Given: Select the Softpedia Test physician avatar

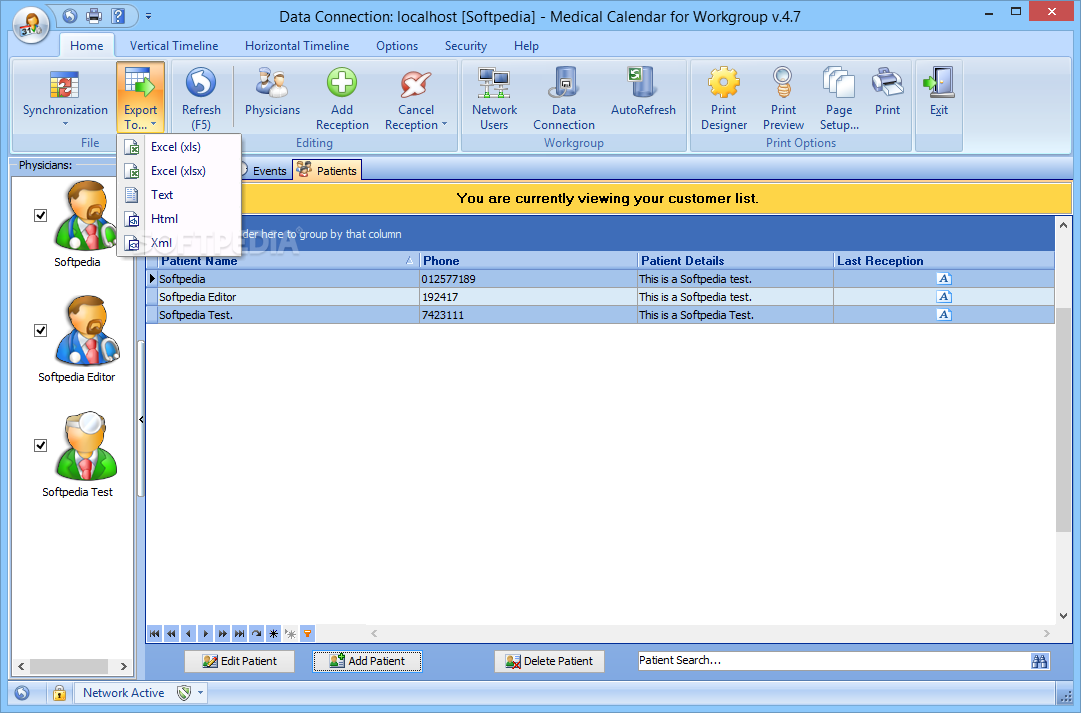Looking at the screenshot, I should (86, 445).
